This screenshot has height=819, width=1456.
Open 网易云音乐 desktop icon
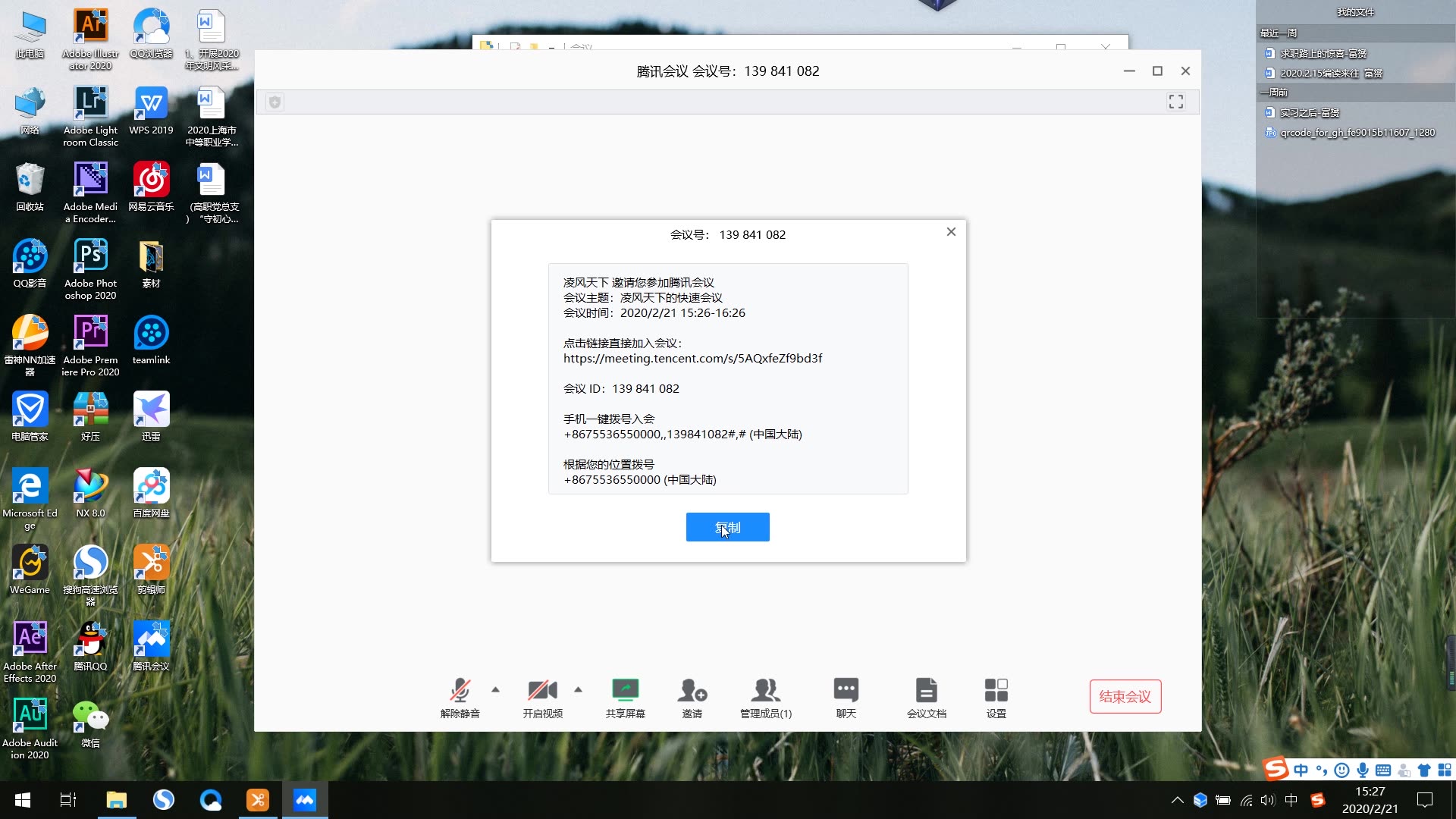click(151, 187)
